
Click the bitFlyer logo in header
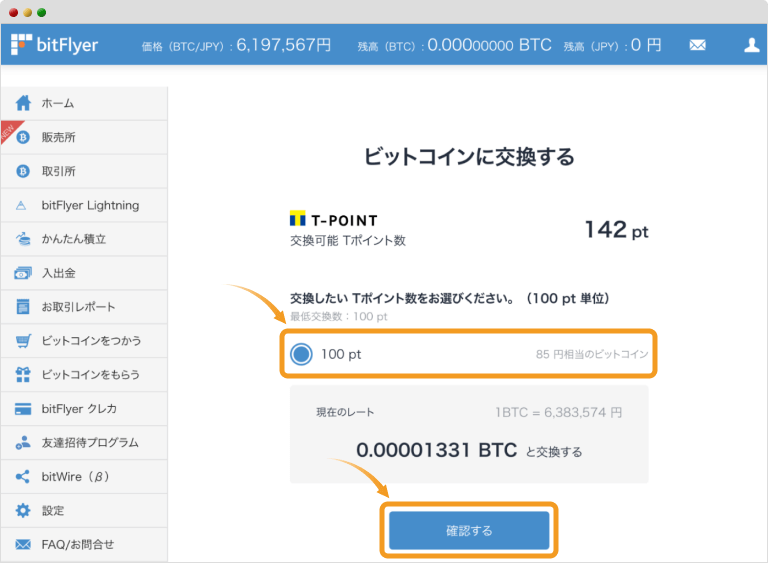[54, 45]
